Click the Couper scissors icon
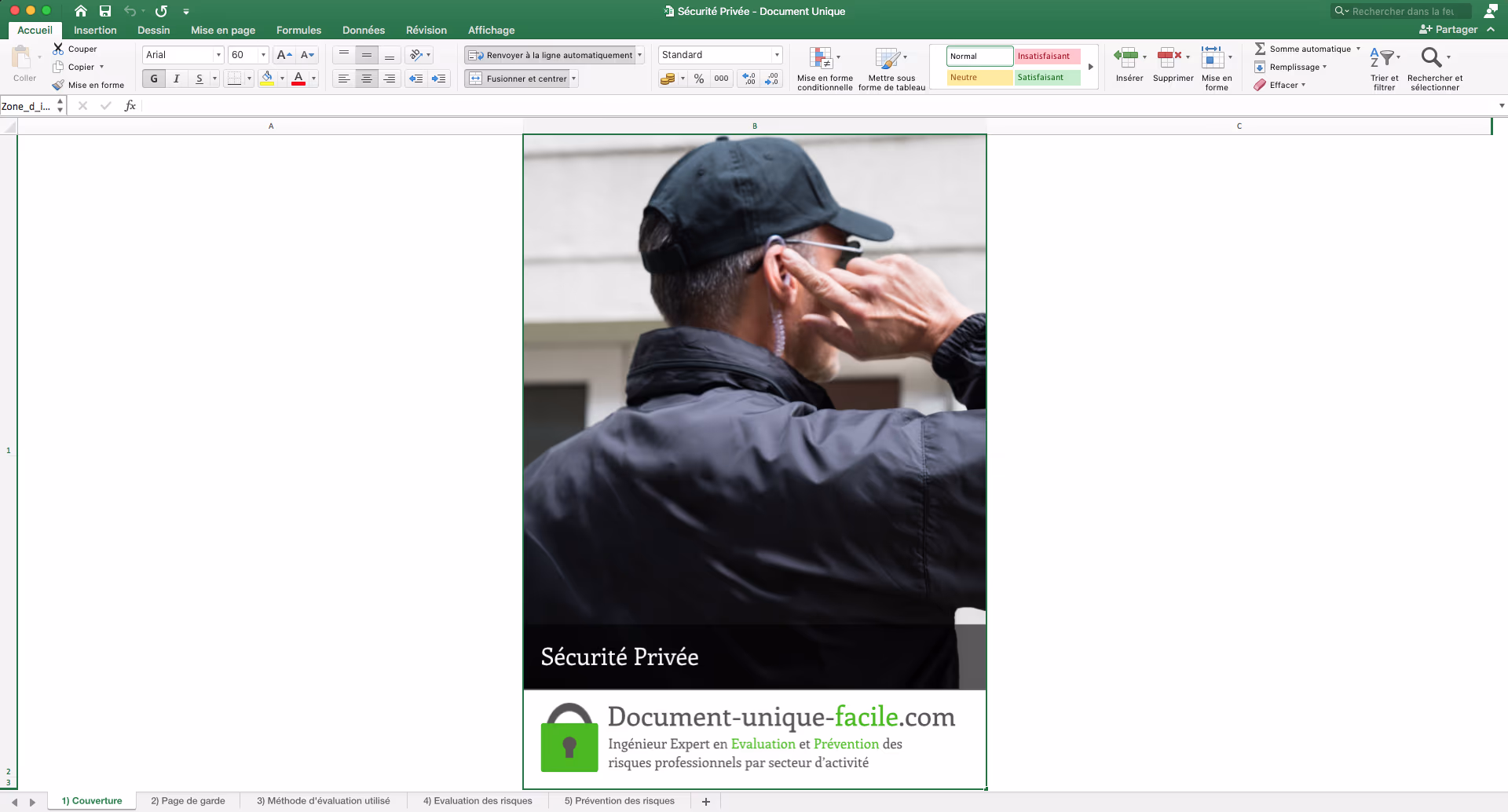The image size is (1508, 812). click(x=58, y=49)
